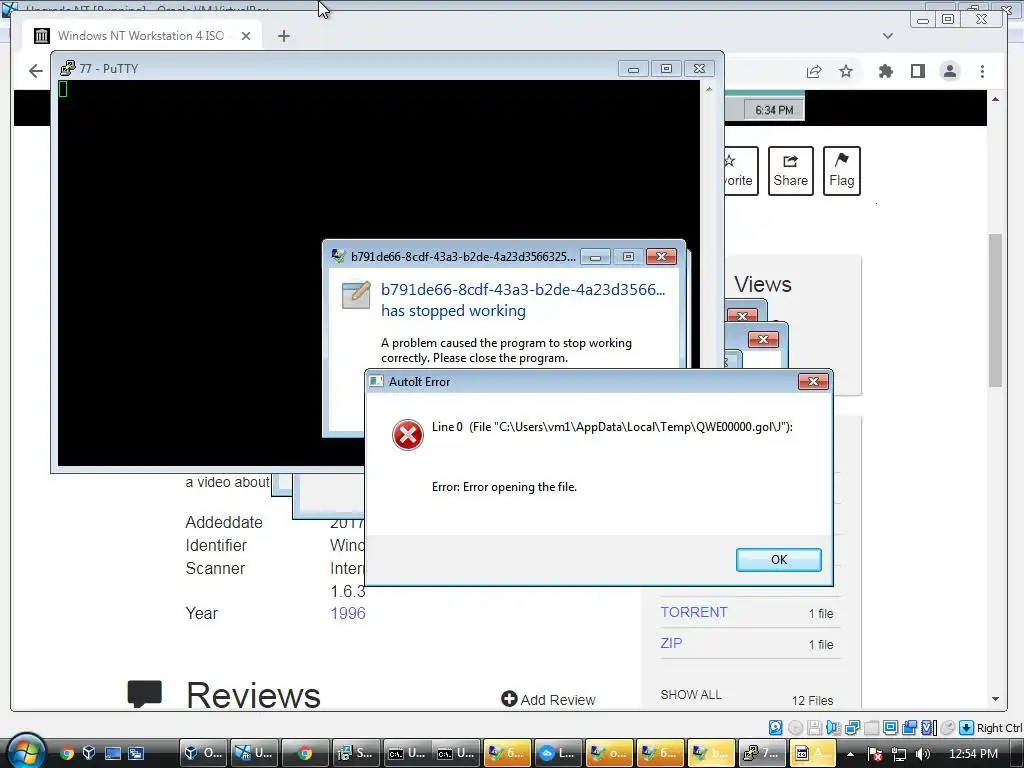The height and width of the screenshot is (768, 1024).
Task: Click SHOW ALL download options
Action: pos(691,694)
